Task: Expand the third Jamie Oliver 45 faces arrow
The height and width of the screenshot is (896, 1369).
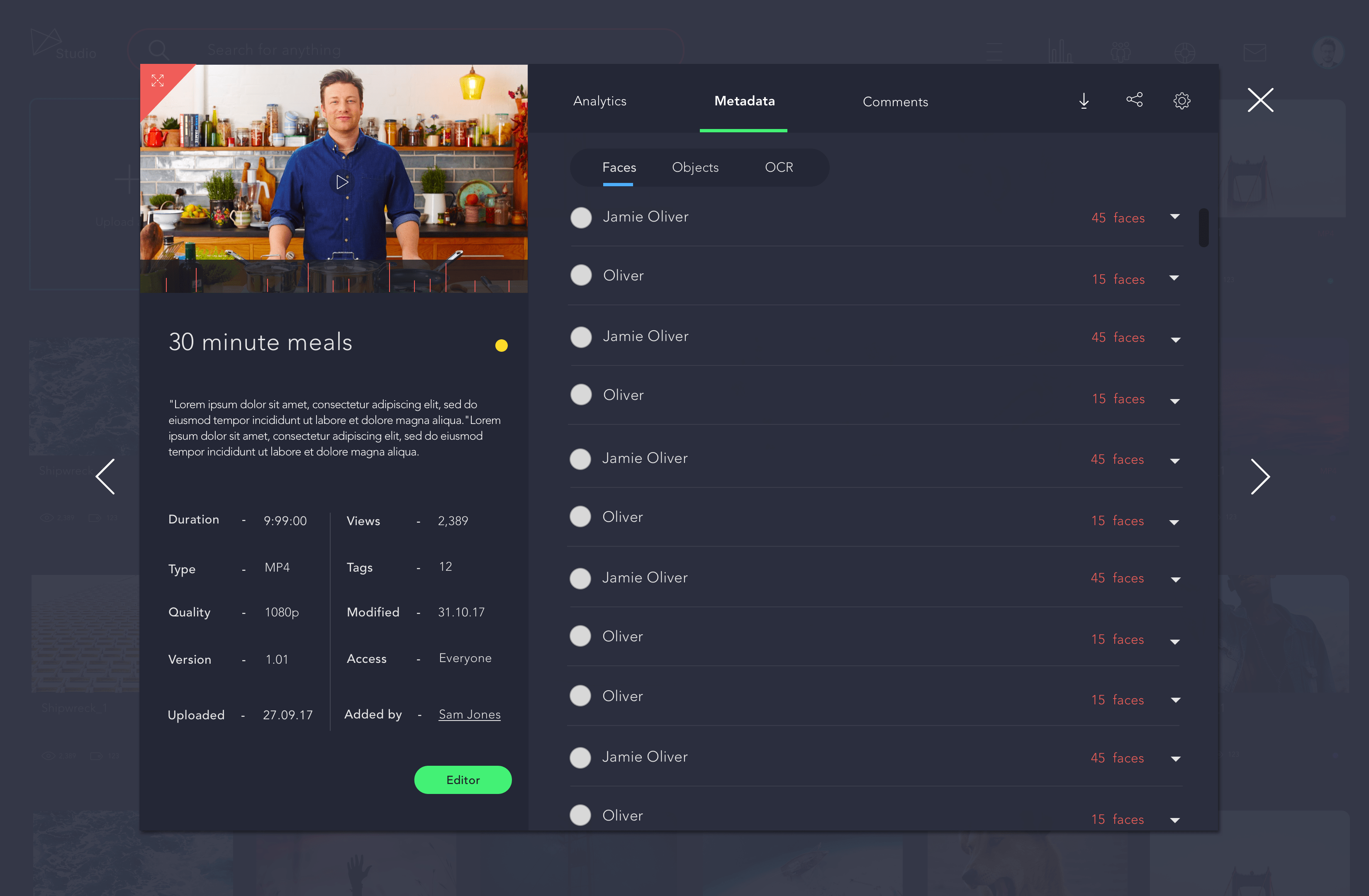Action: pyautogui.click(x=1174, y=461)
